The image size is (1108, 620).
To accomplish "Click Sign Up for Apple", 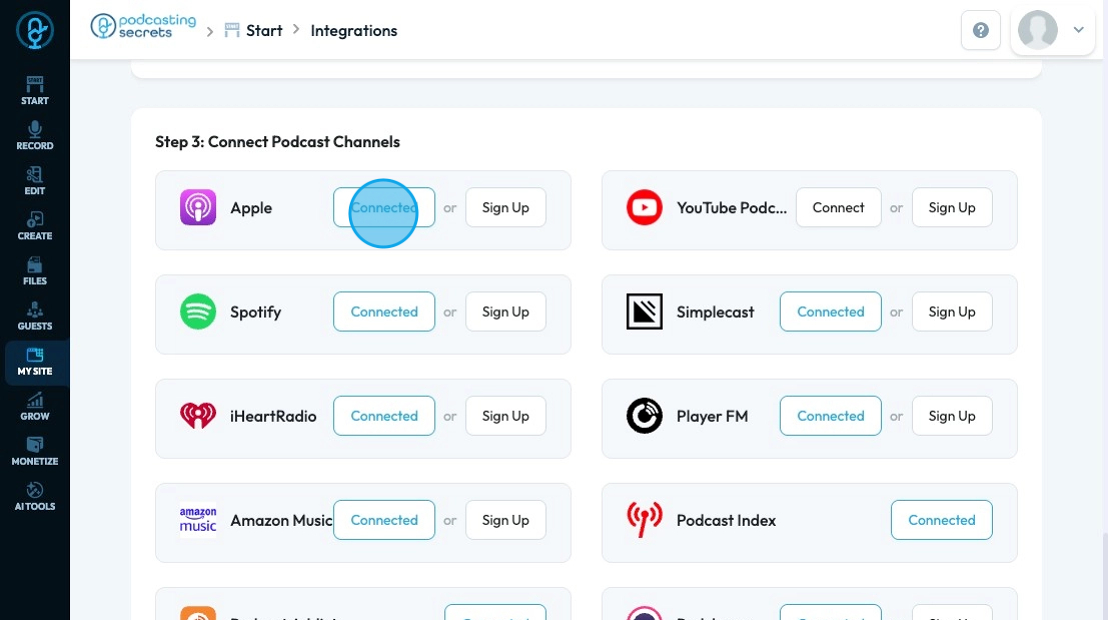I will [x=505, y=207].
